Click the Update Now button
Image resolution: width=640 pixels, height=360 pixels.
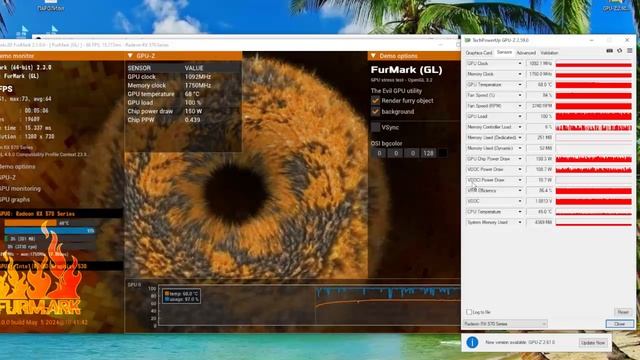pos(593,343)
